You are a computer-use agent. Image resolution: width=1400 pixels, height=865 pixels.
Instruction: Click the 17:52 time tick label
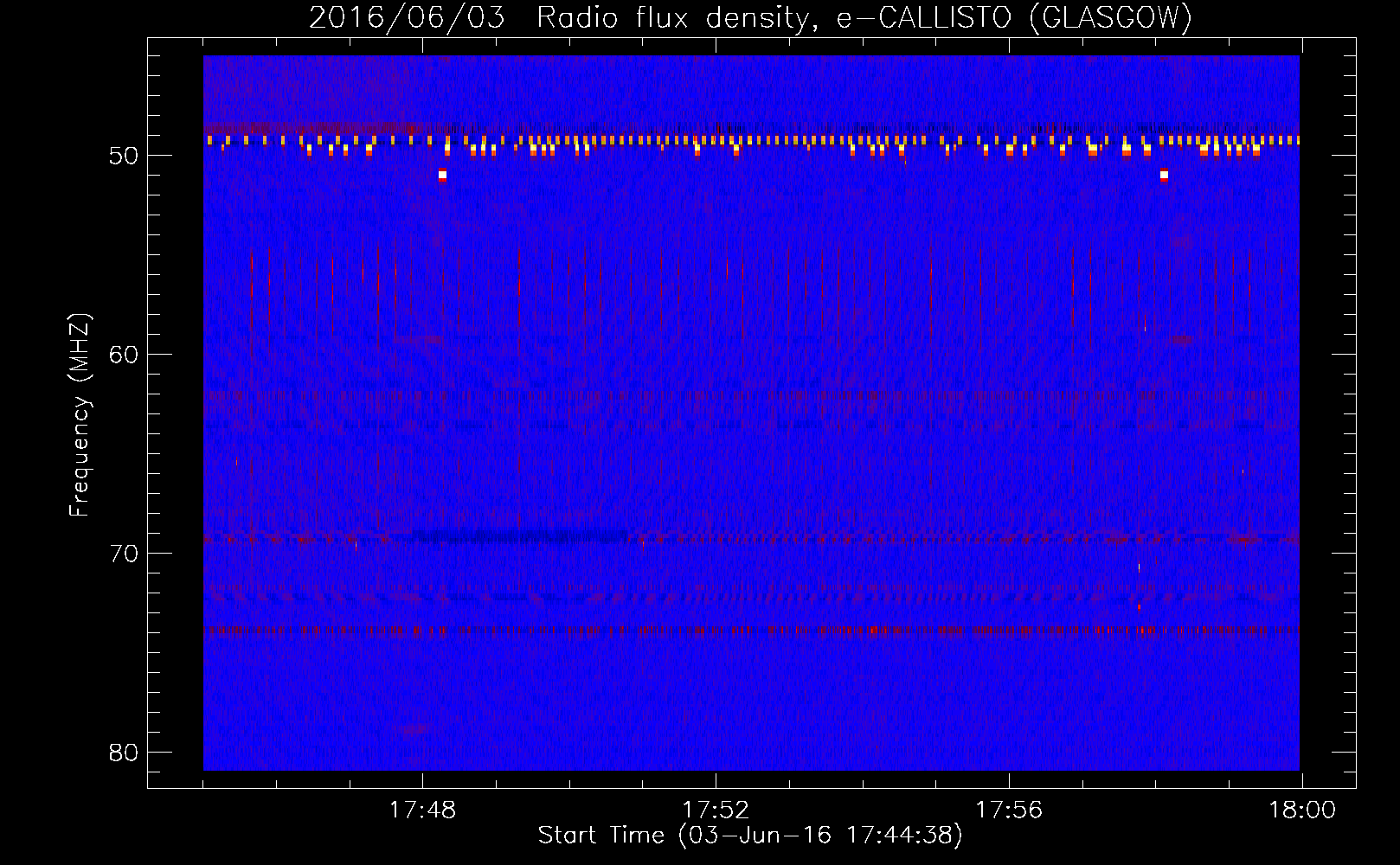click(x=716, y=811)
